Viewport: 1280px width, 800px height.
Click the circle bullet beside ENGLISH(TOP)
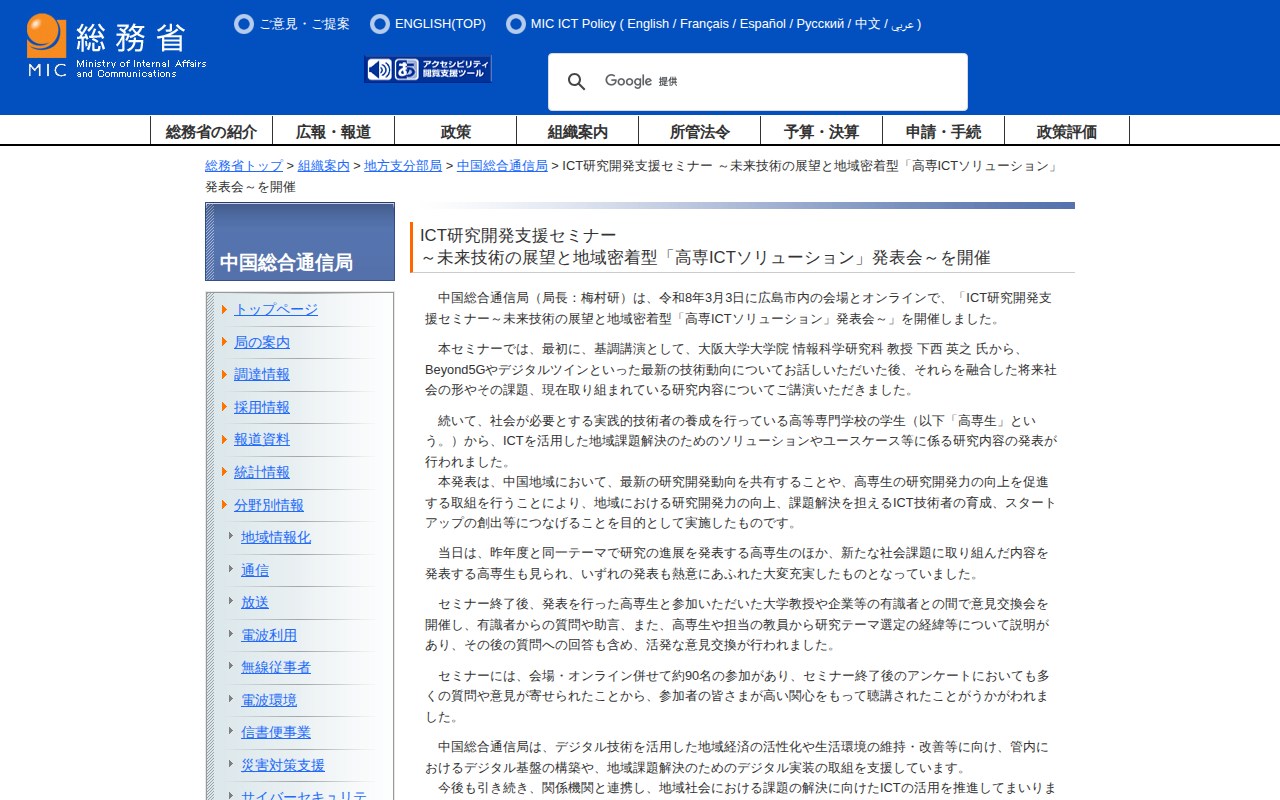(380, 24)
